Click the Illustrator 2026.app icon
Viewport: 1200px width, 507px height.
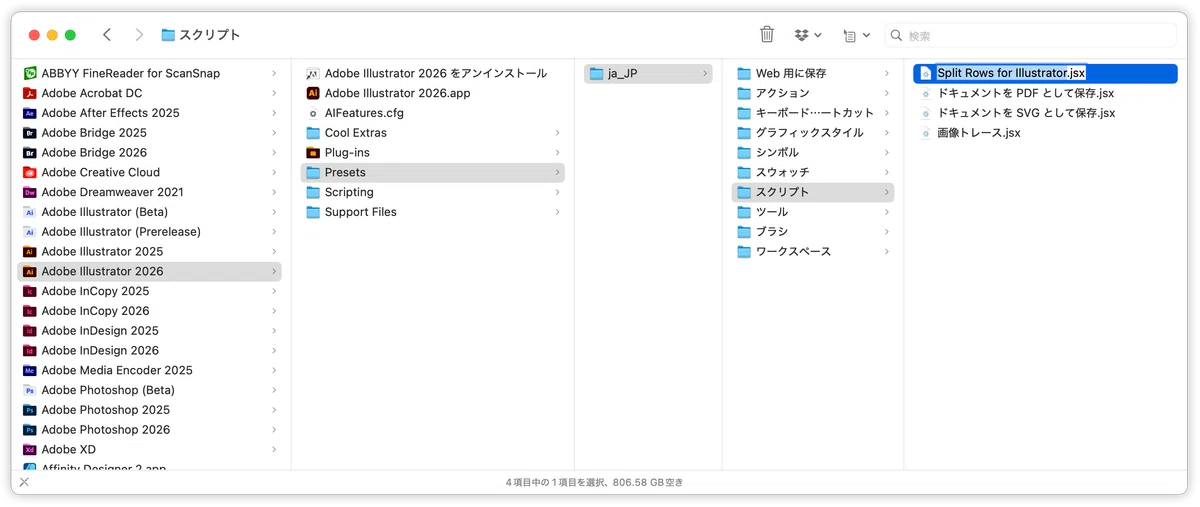click(313, 93)
